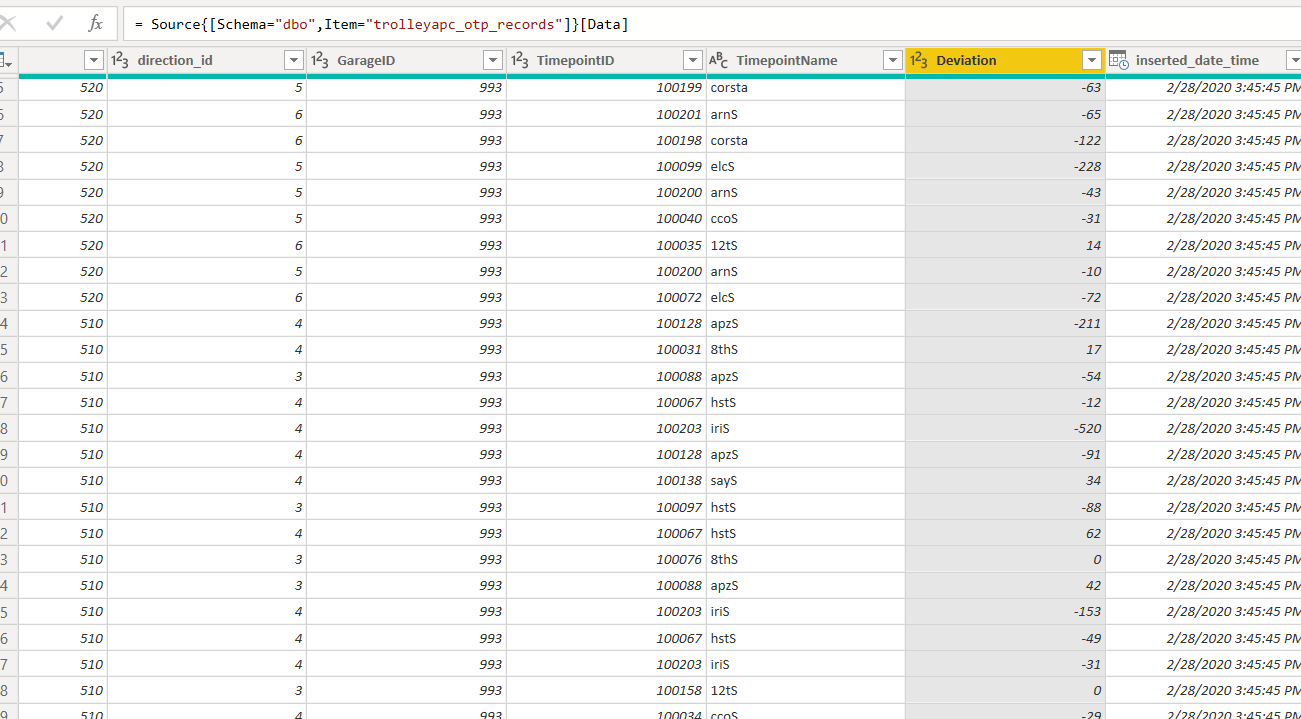This screenshot has height=719, width=1301.
Task: Change data type icon of TimepointID column
Action: click(520, 61)
